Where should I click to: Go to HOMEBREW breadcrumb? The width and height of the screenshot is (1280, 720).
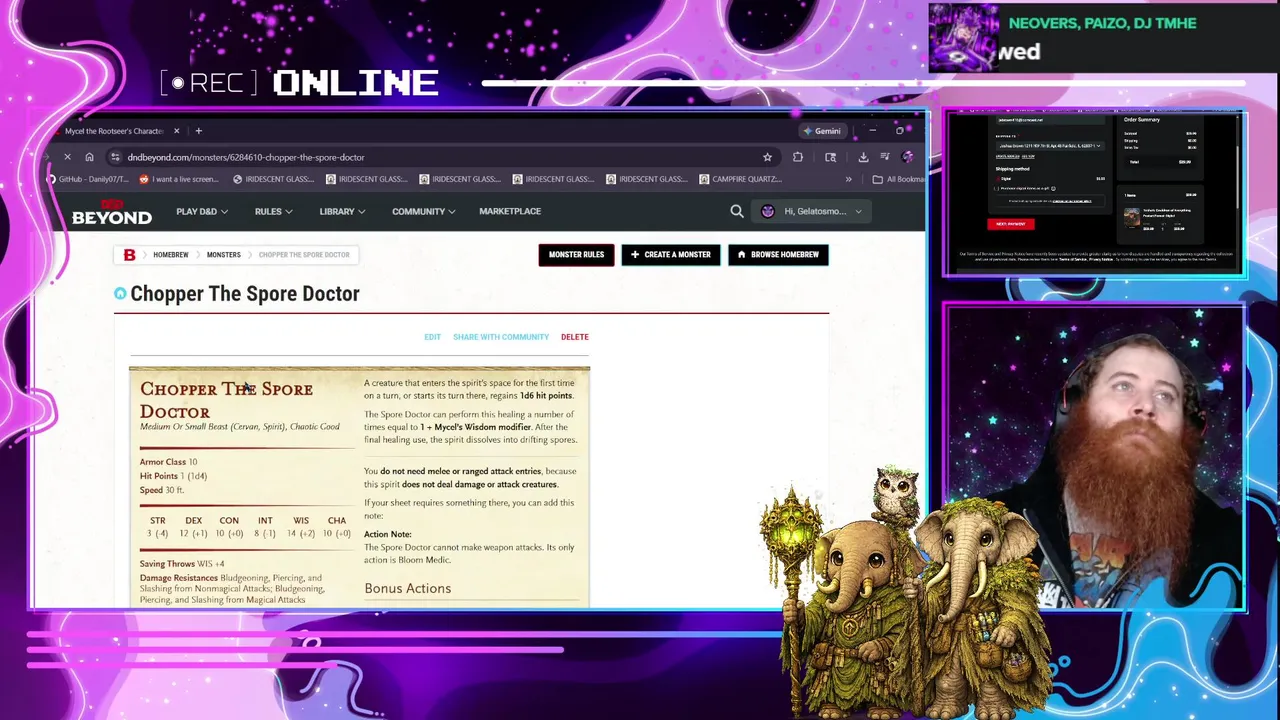[x=171, y=255]
